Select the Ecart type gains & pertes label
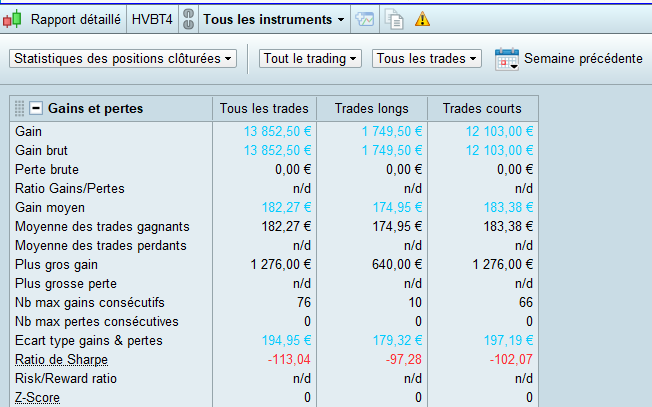 click(89, 341)
